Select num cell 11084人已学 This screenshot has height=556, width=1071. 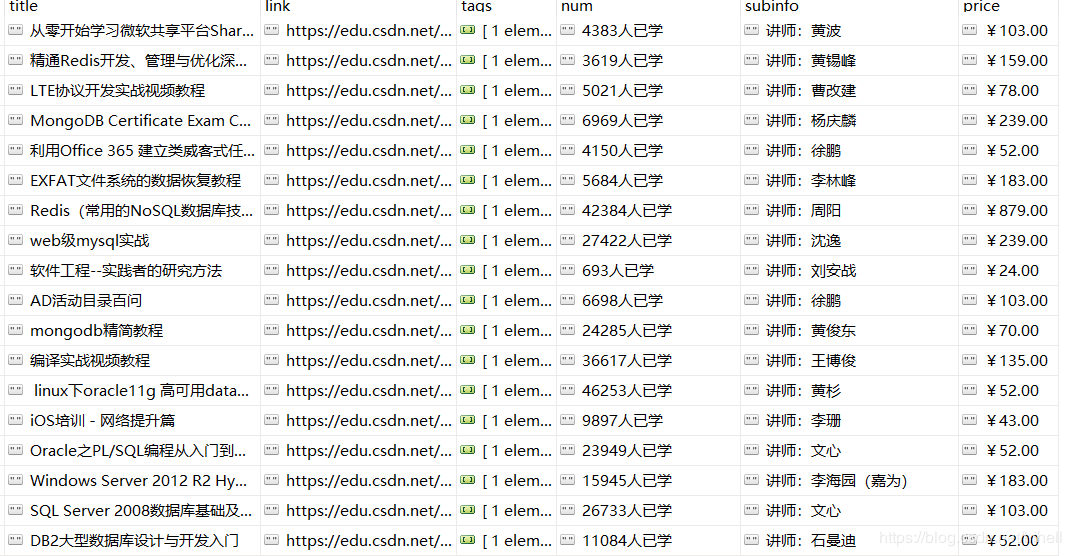(649, 541)
